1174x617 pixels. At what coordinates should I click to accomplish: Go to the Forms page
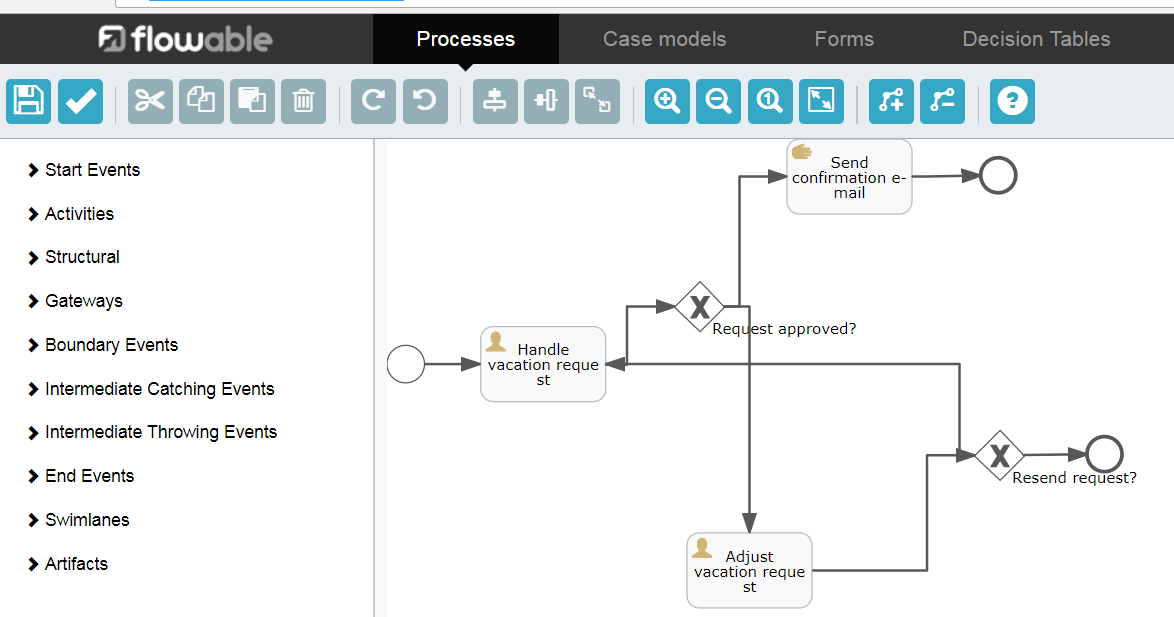tap(844, 39)
